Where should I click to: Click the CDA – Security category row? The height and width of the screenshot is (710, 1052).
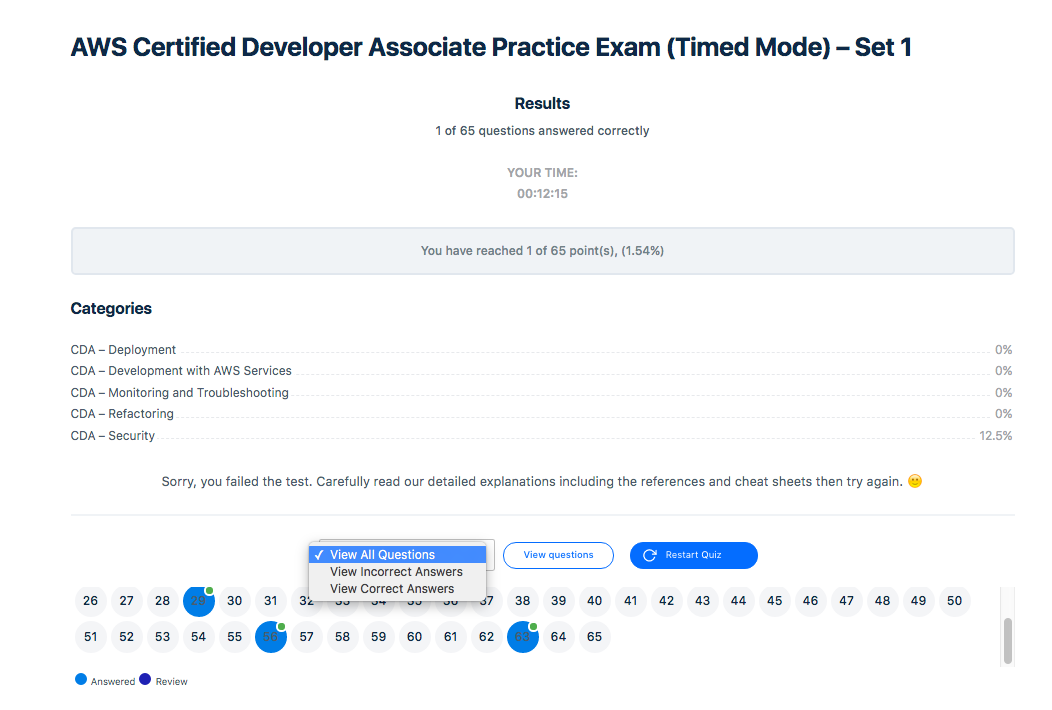tap(113, 436)
